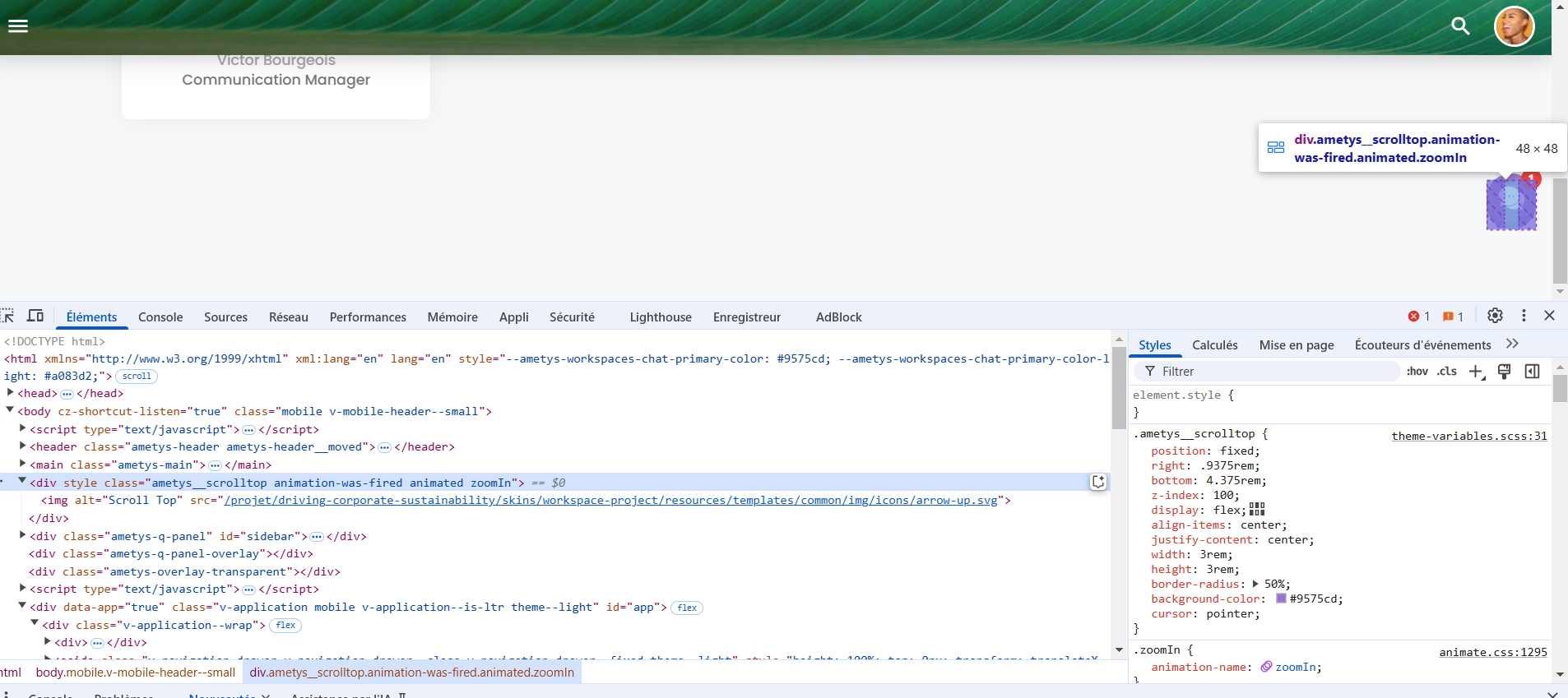Collapse the body element node
Viewport: 1568px width, 698px height.
pyautogui.click(x=10, y=410)
